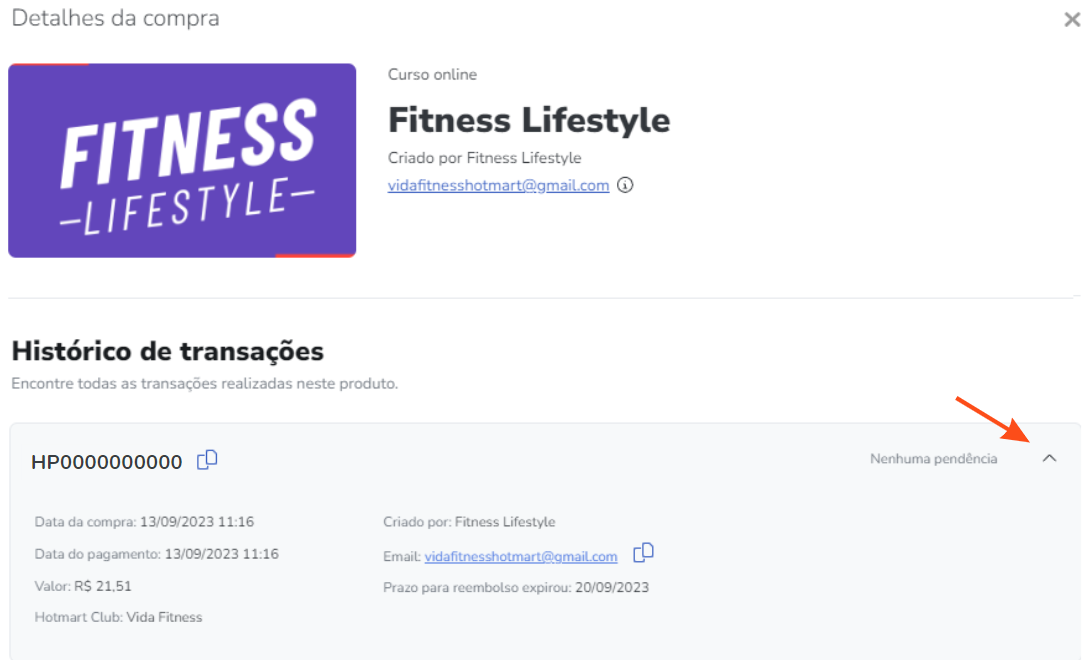This screenshot has height=660, width=1082.
Task: Click the Nenhuma pendência status label
Action: pos(933,459)
